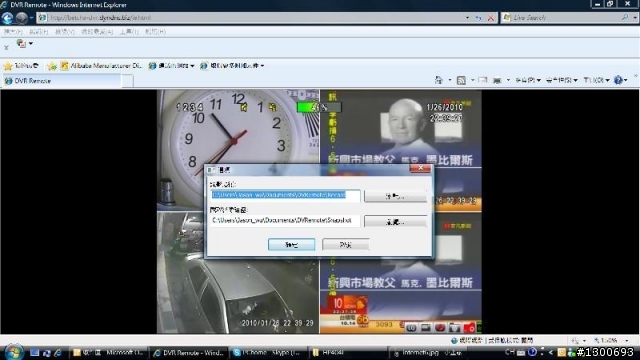Screen dimensions: 640x360
Task: Show desktop from quick launch
Action: [x=34, y=353]
